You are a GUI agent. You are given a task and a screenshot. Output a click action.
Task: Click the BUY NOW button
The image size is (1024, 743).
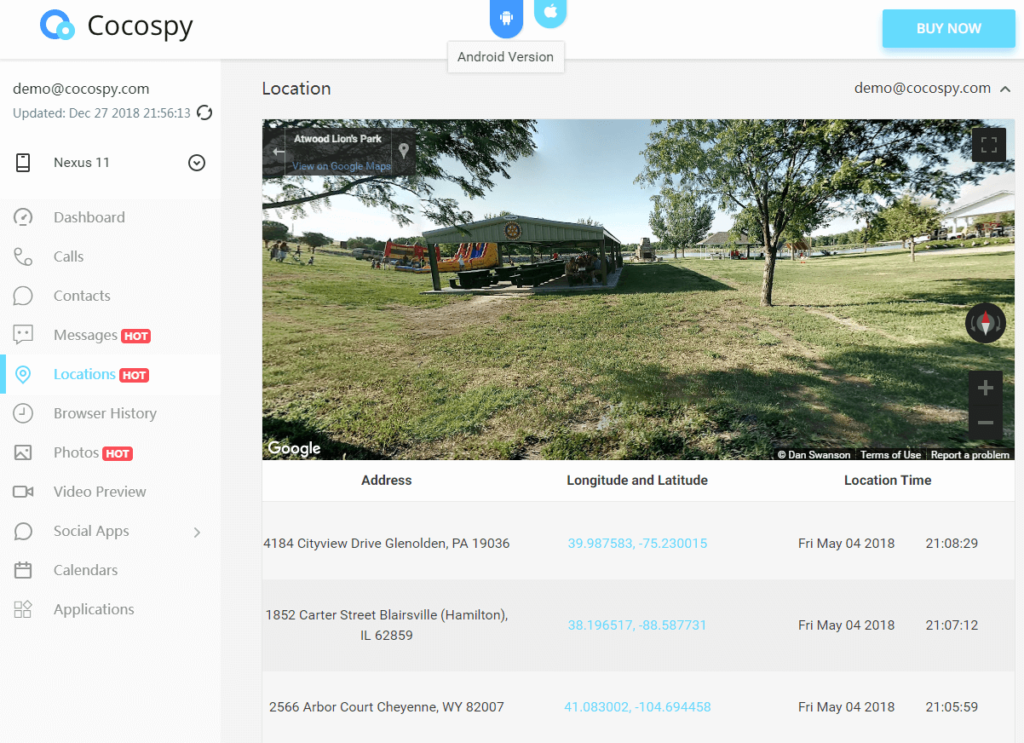pyautogui.click(x=948, y=28)
